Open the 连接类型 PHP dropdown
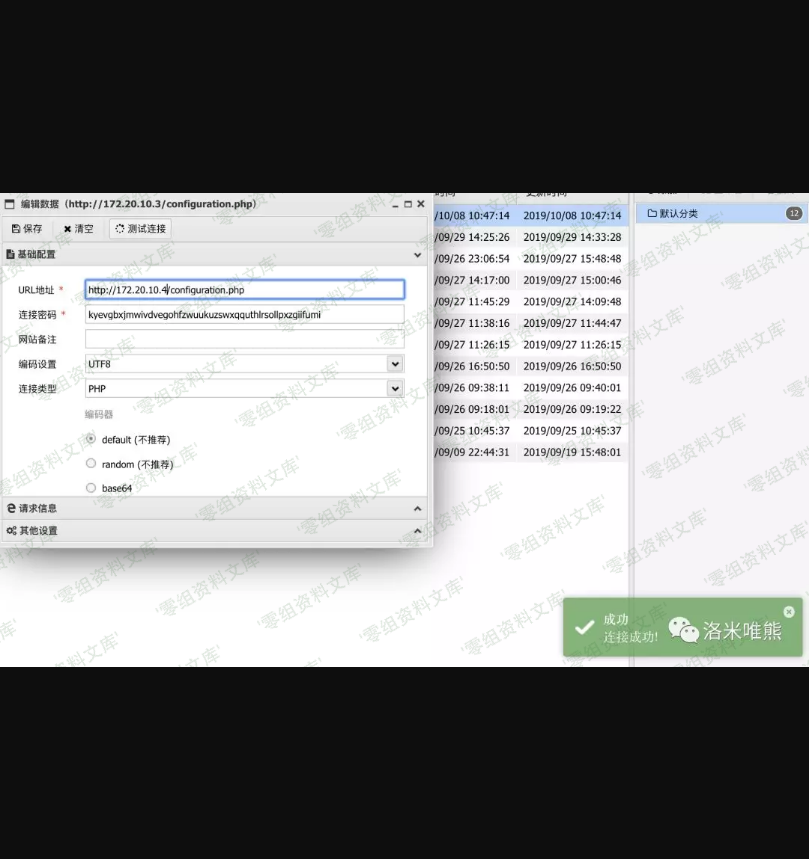The width and height of the screenshot is (809, 859). click(395, 388)
